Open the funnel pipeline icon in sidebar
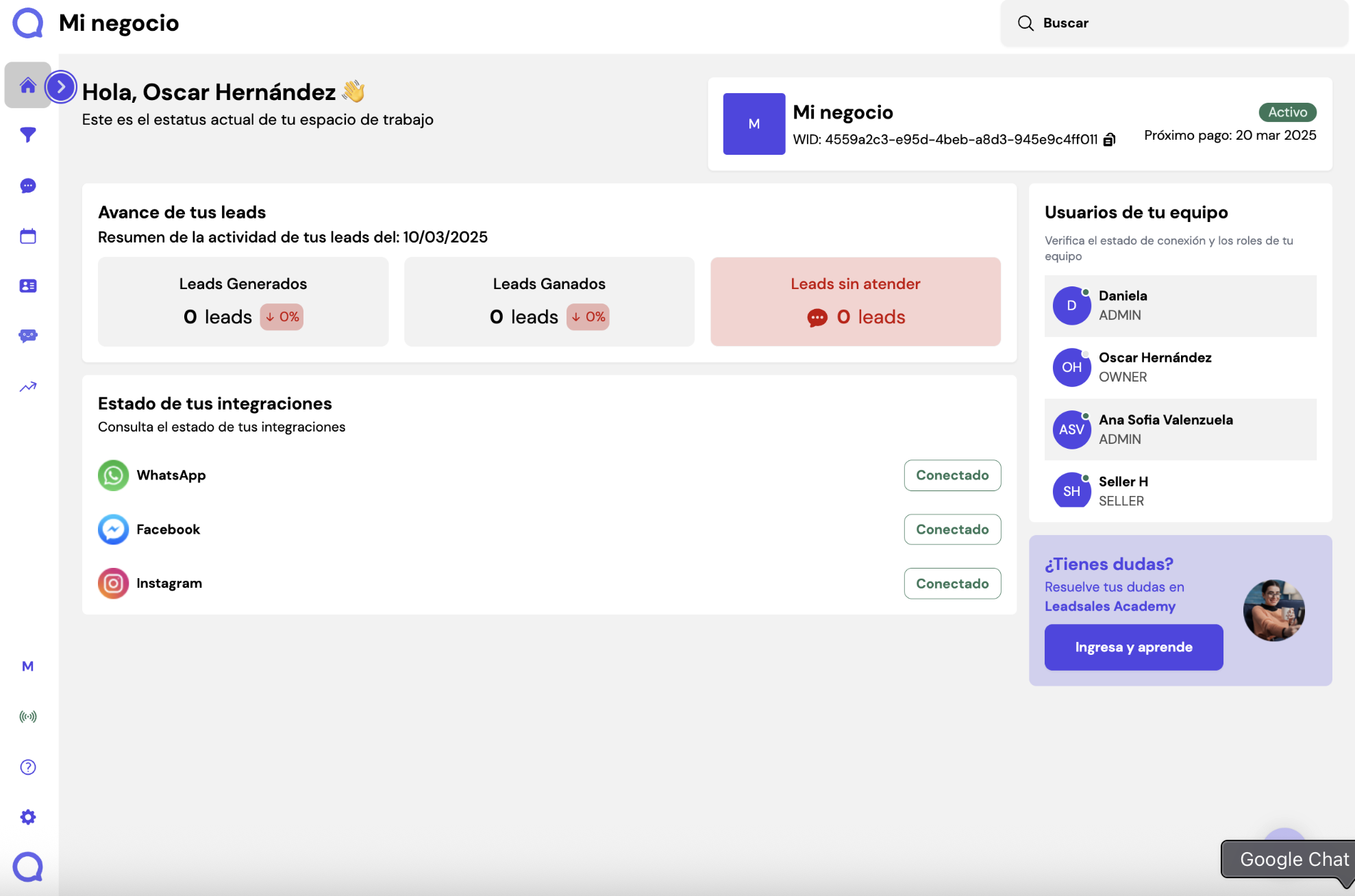 click(27, 135)
